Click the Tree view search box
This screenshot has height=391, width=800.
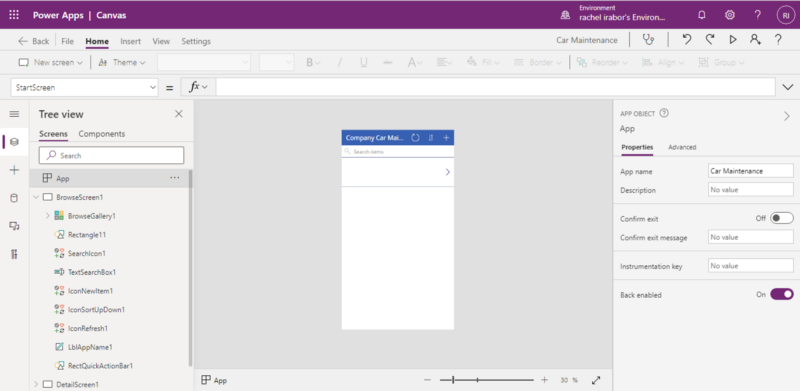111,155
